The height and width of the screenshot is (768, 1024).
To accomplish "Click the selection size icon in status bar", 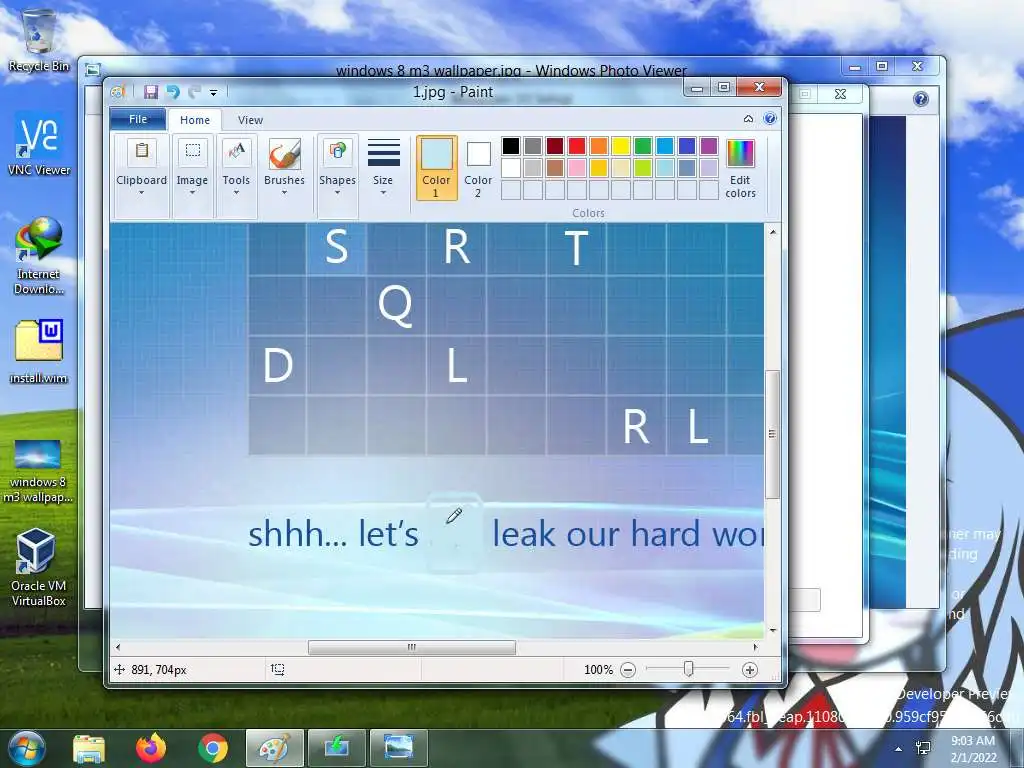I will click(278, 669).
